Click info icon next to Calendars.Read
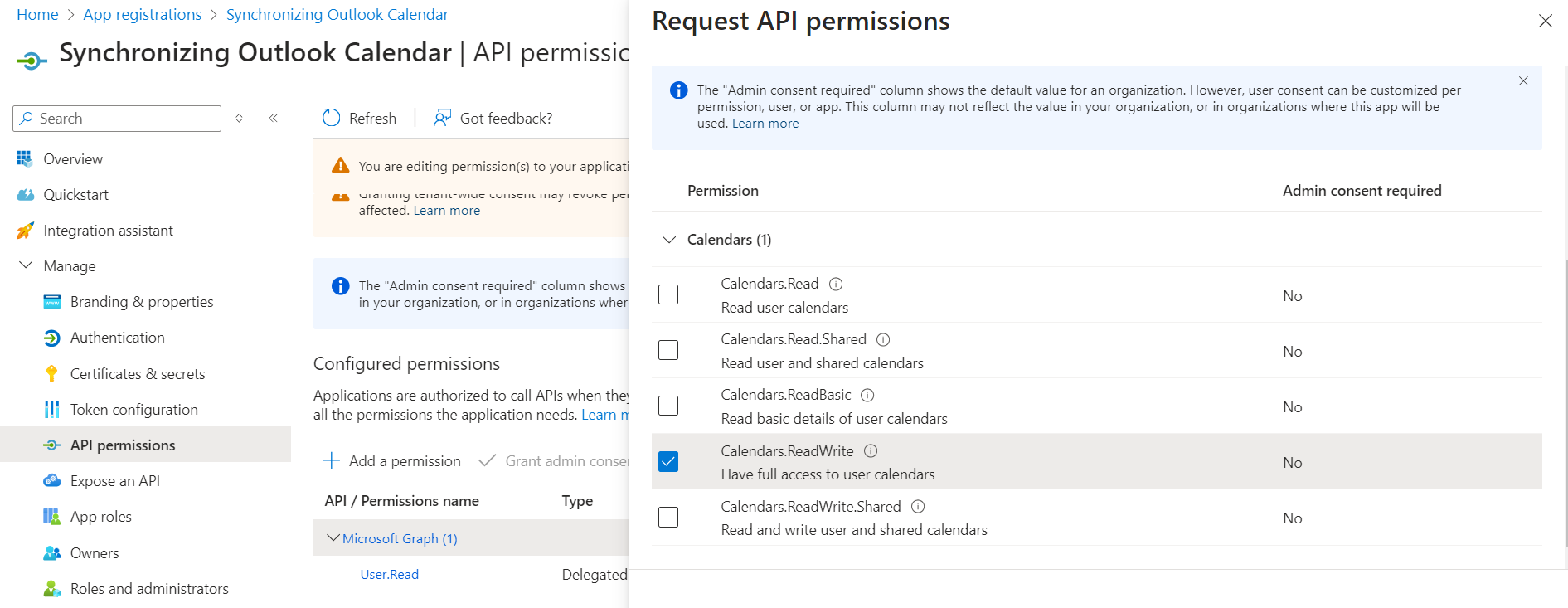This screenshot has width=1568, height=608. pyautogui.click(x=836, y=285)
